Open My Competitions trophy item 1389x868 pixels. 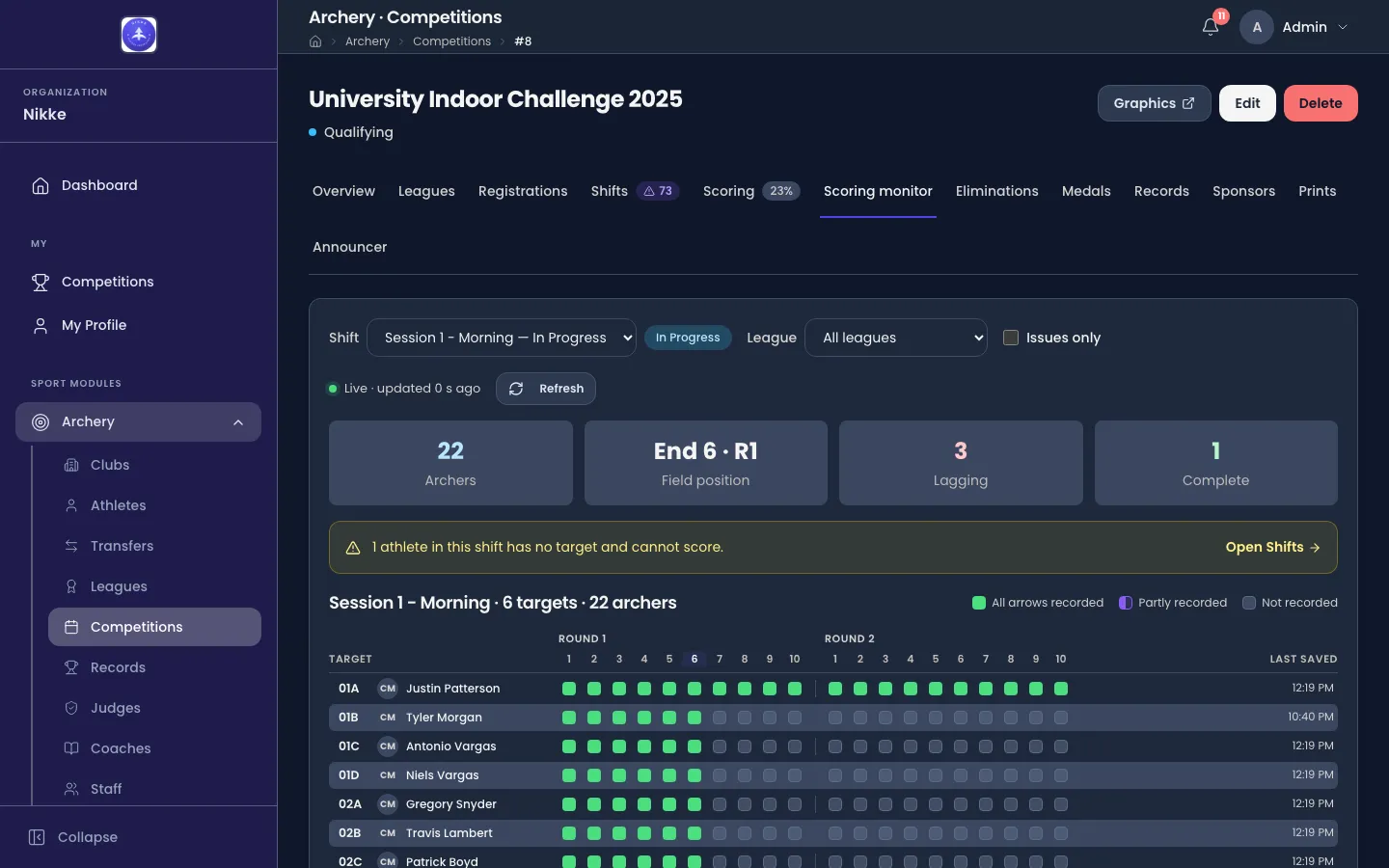(138, 282)
